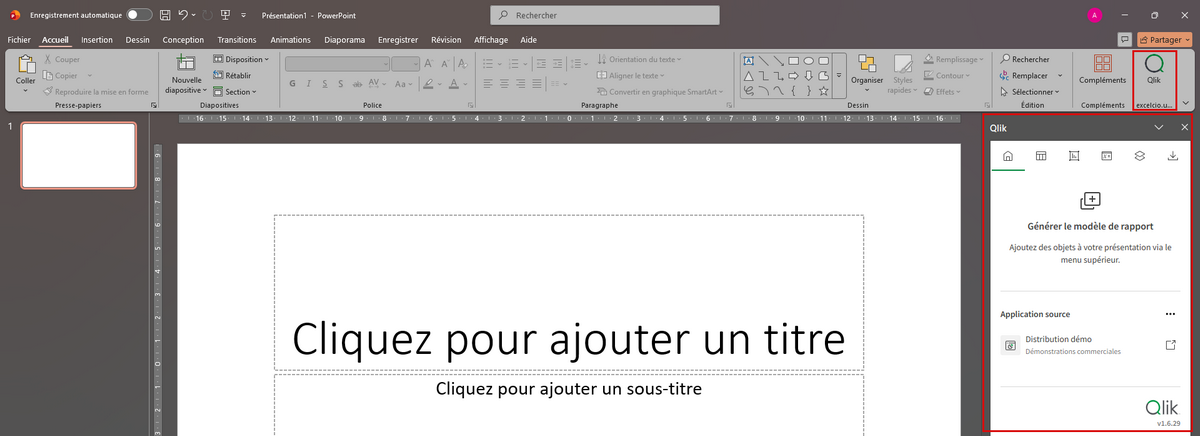1200x436 pixels.
Task: Click the Undo arrow icon
Action: [181, 15]
